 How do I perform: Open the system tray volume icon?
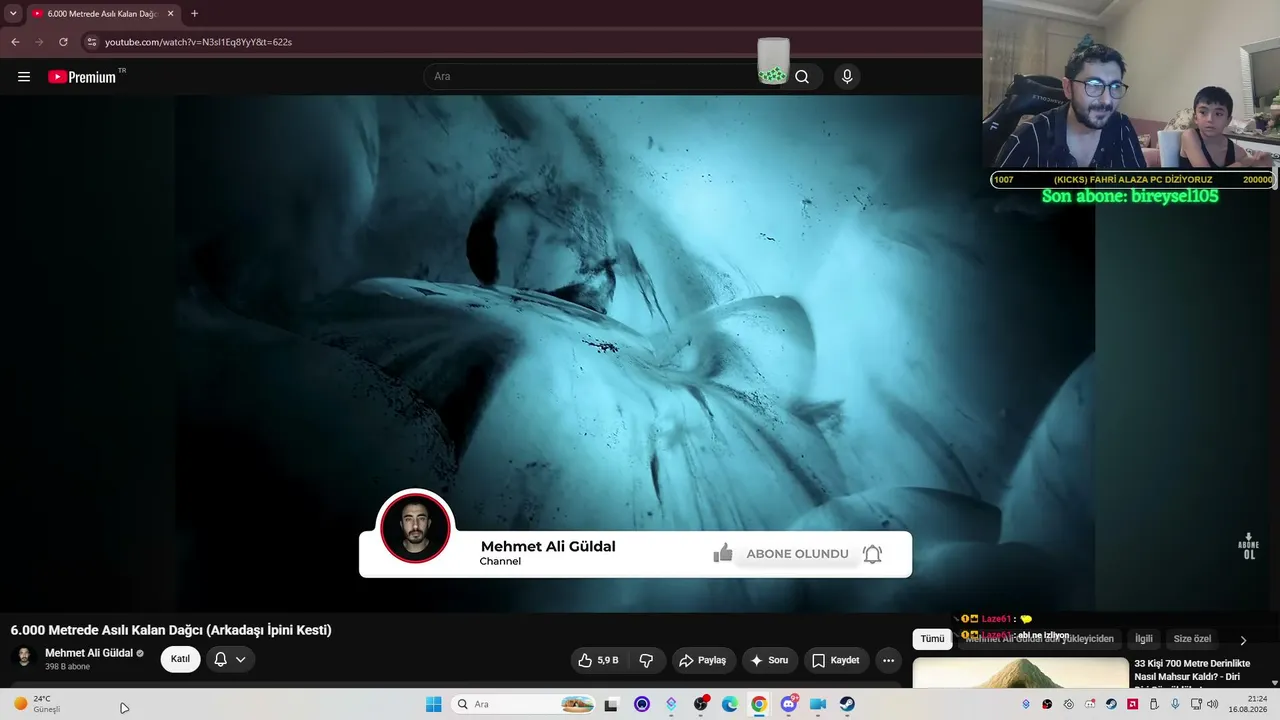click(1213, 704)
